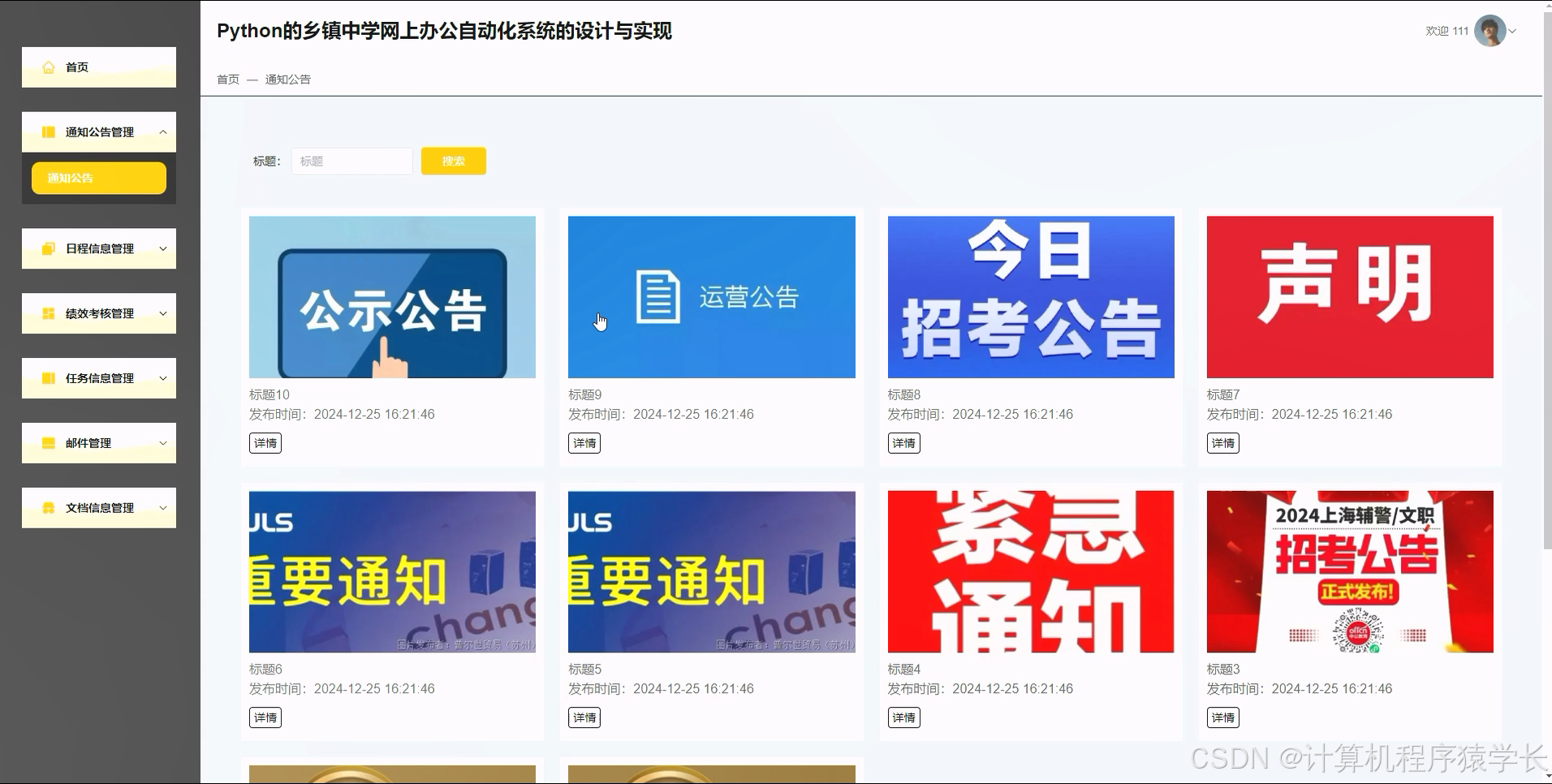Screen dimensions: 1552x784
Task: Open the 今日招考公告 thumbnail for 标题8
Action: pos(1029,296)
